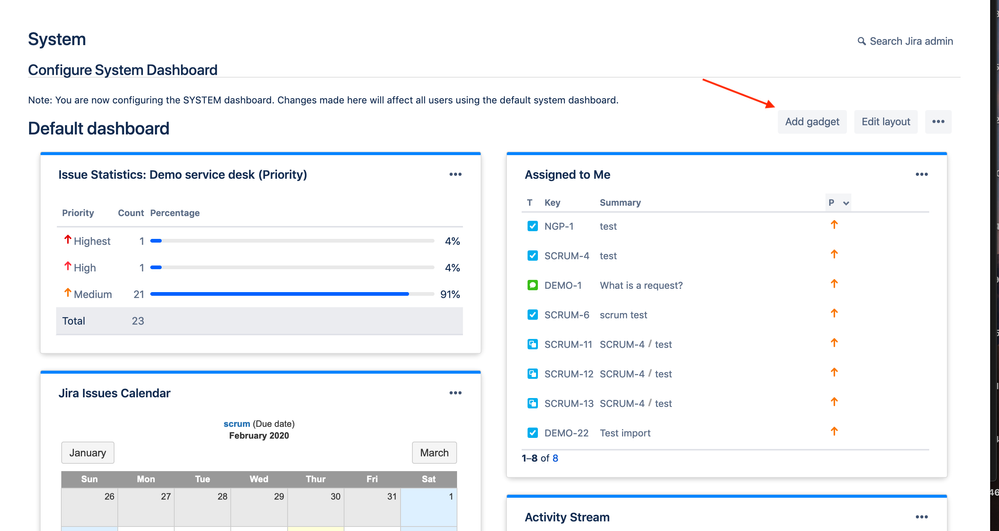Screen dimensions: 999x531
Task: Click the Jira Issues Calendar gadget title
Action: 115,393
